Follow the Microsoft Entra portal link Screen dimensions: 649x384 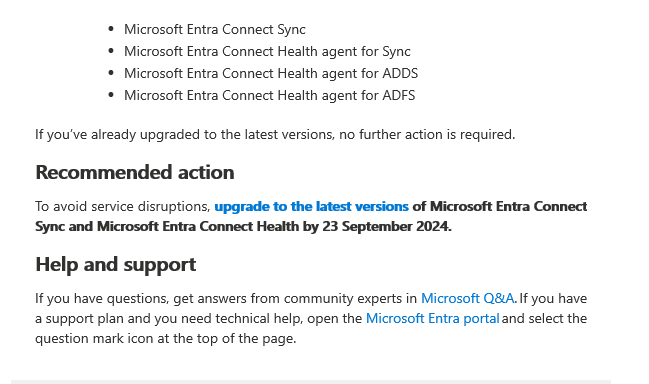433,318
